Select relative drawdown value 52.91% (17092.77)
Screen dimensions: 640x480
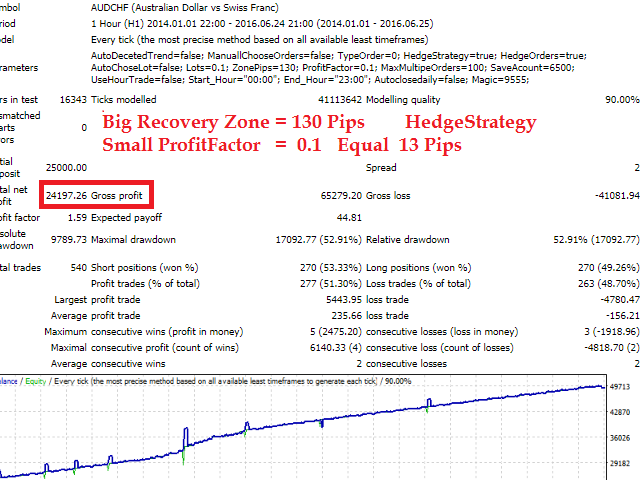(596, 240)
